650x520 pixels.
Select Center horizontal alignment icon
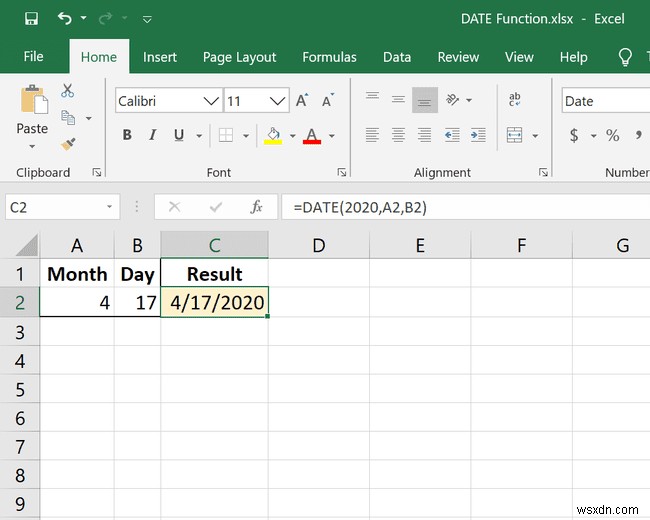tap(398, 135)
